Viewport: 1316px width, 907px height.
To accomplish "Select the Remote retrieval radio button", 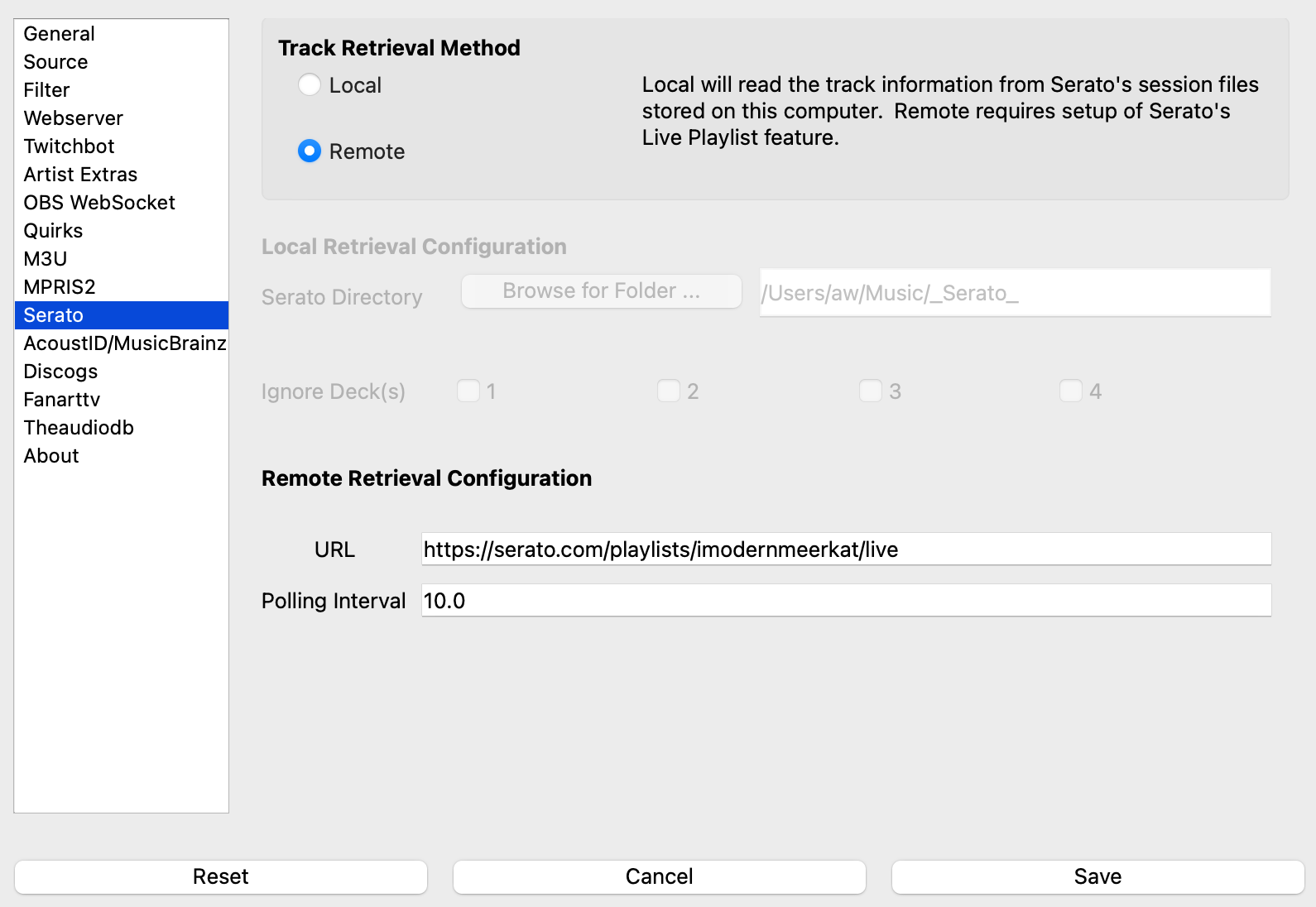I will tap(310, 151).
